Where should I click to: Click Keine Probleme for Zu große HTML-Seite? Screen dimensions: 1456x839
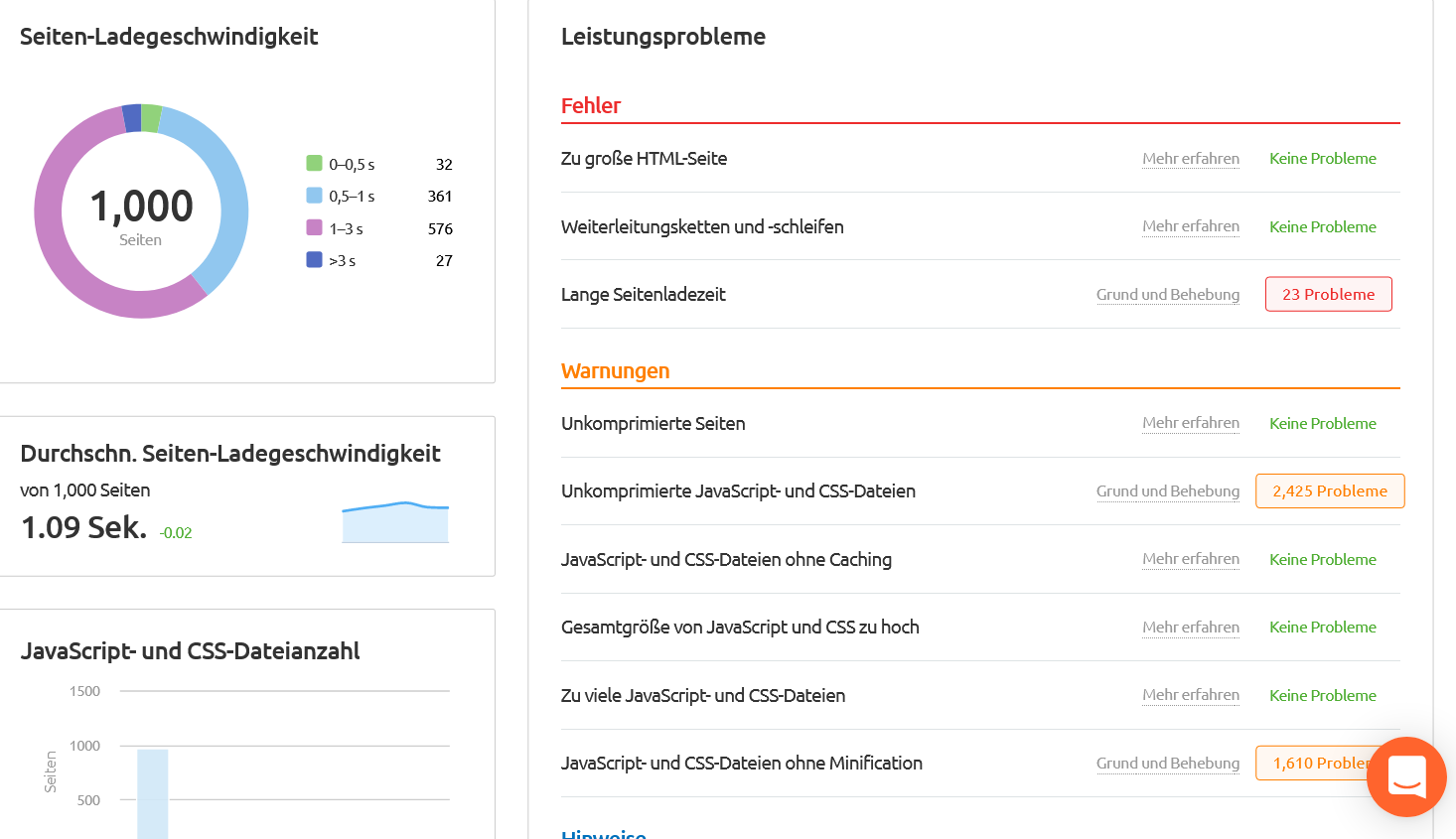click(1323, 158)
